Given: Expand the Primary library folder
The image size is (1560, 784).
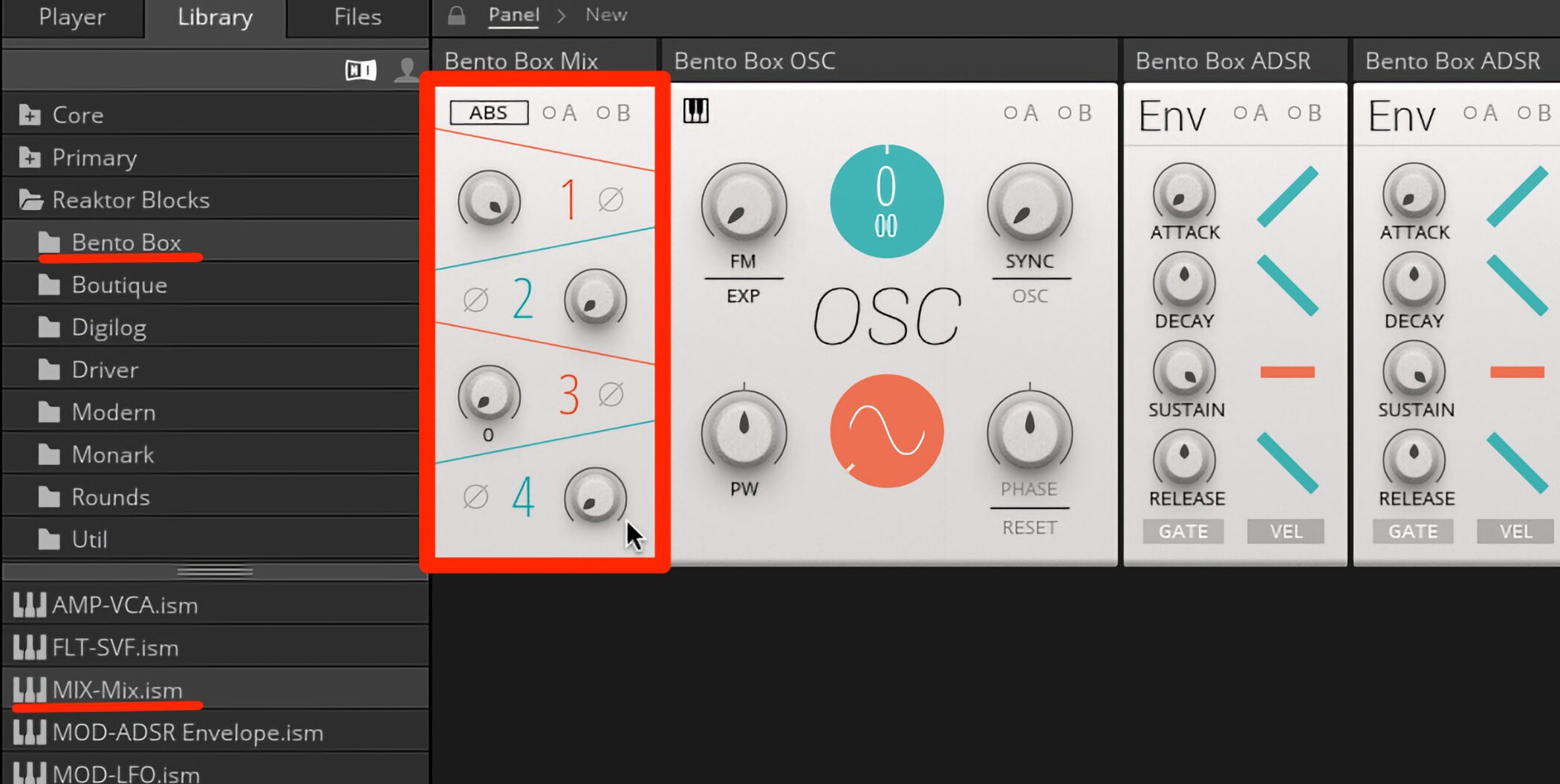Looking at the screenshot, I should pos(30,157).
